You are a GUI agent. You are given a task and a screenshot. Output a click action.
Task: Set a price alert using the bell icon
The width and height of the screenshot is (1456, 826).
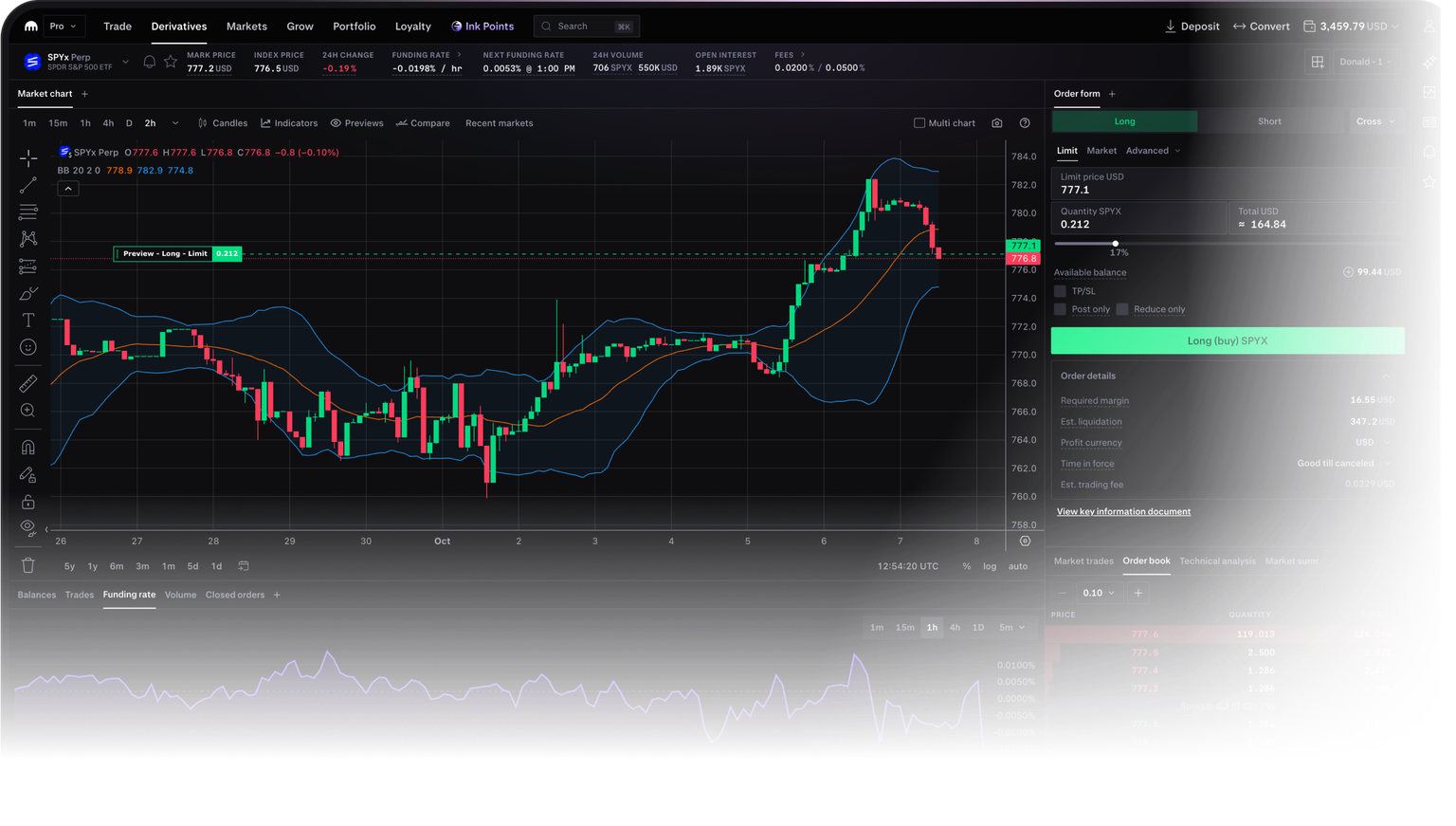150,62
